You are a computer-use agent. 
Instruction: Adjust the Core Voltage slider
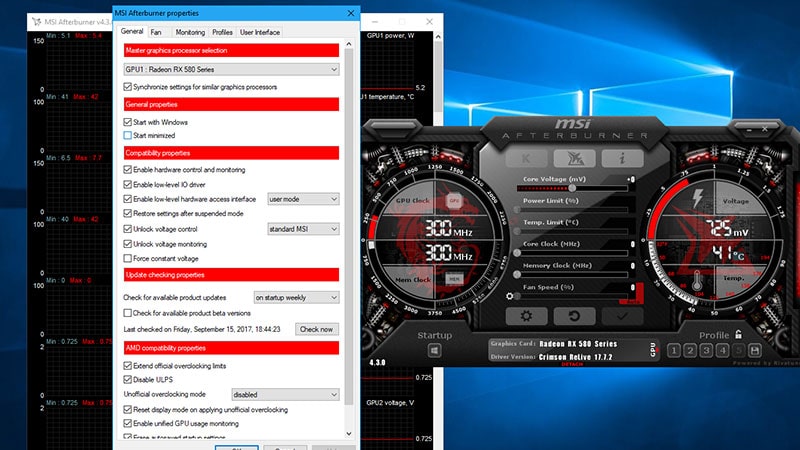point(572,188)
